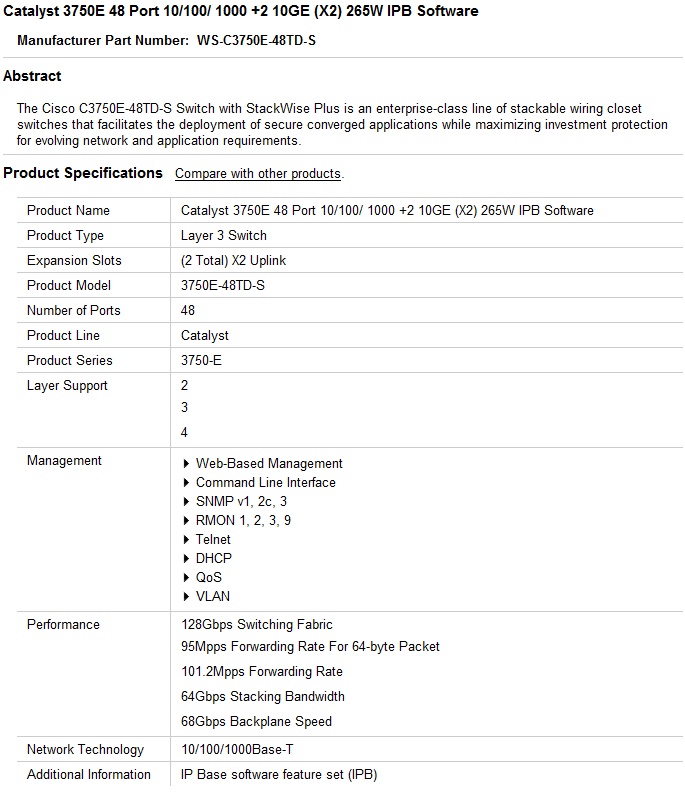The image size is (685, 799).
Task: Open the Compare with other products link
Action: [x=258, y=174]
